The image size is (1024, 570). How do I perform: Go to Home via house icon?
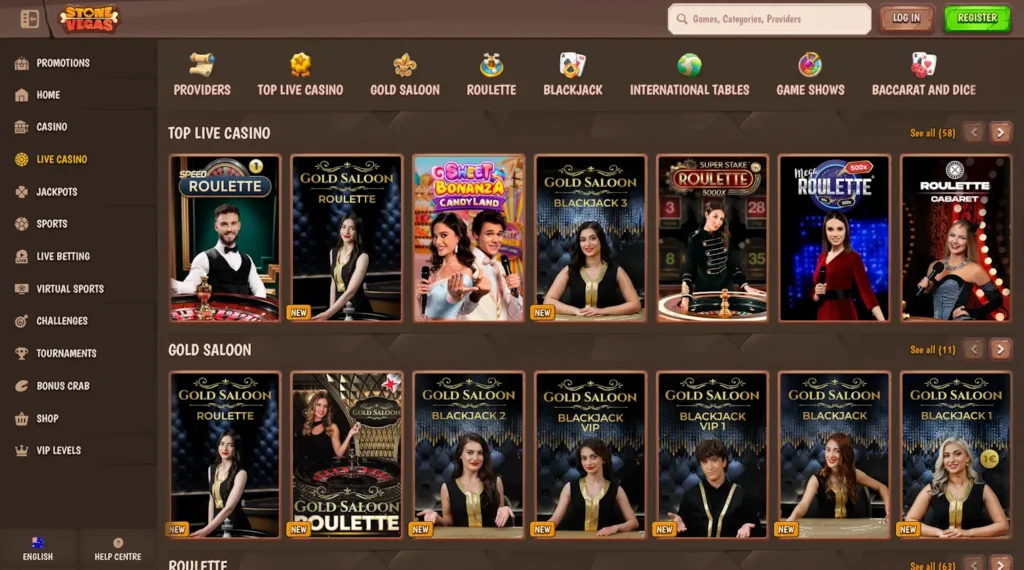(22, 95)
